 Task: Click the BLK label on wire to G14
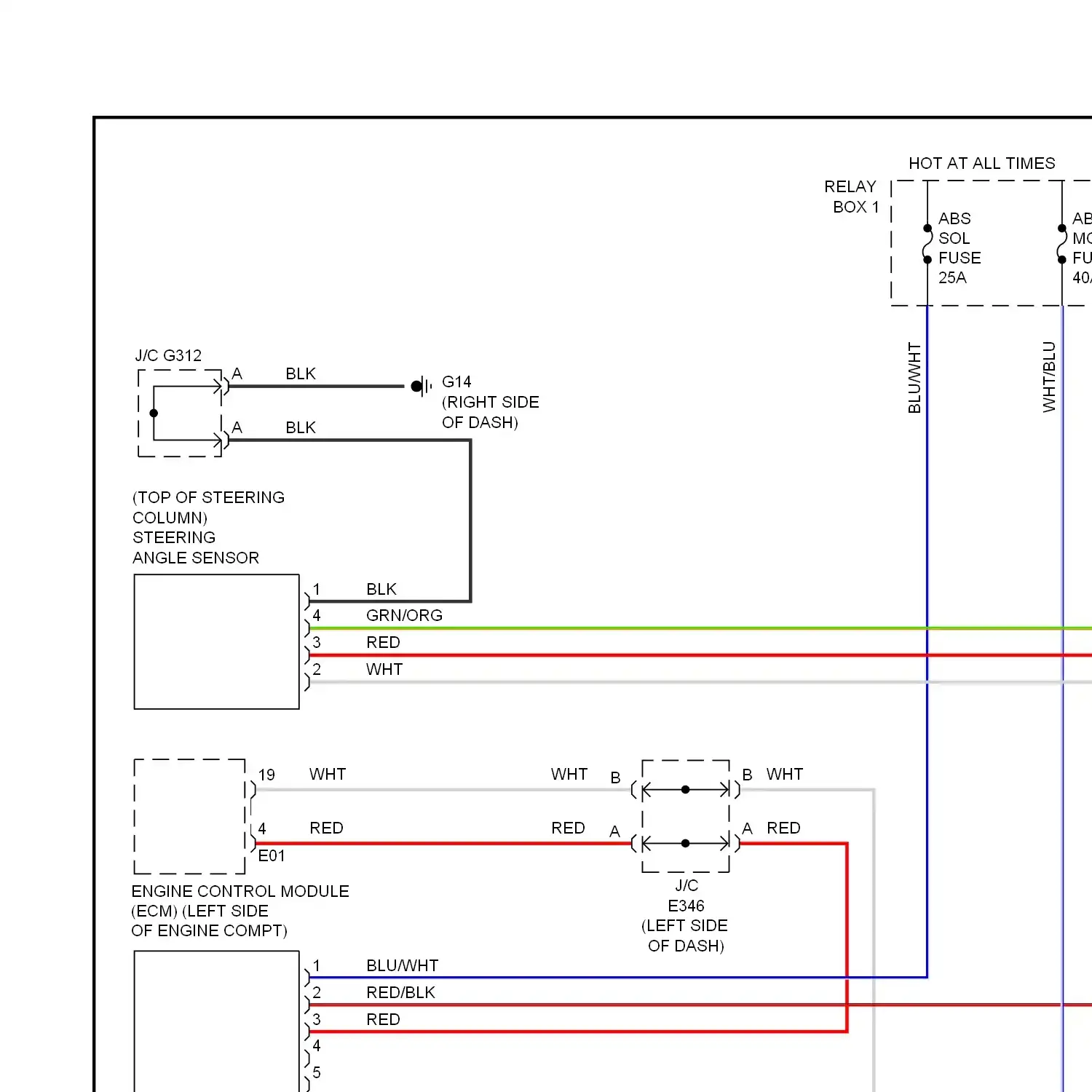coord(301,373)
